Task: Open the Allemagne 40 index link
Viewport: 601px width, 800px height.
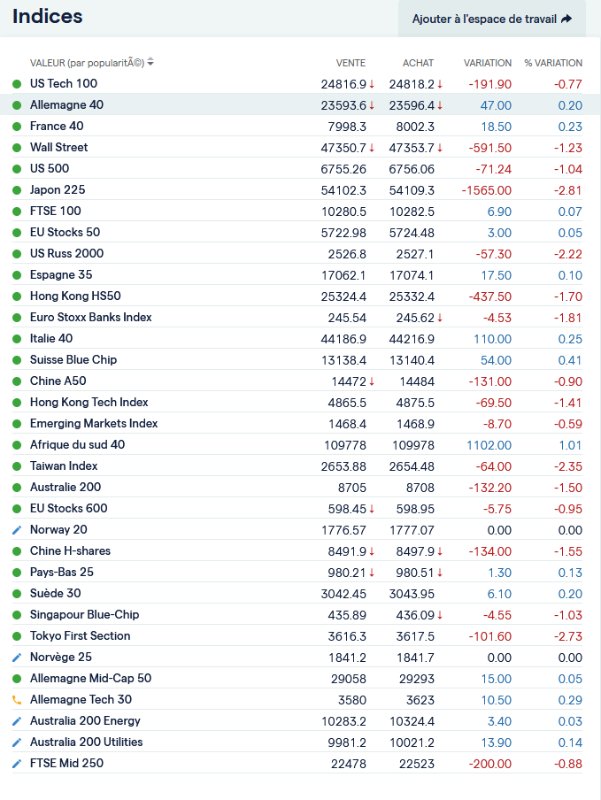Action: point(66,105)
